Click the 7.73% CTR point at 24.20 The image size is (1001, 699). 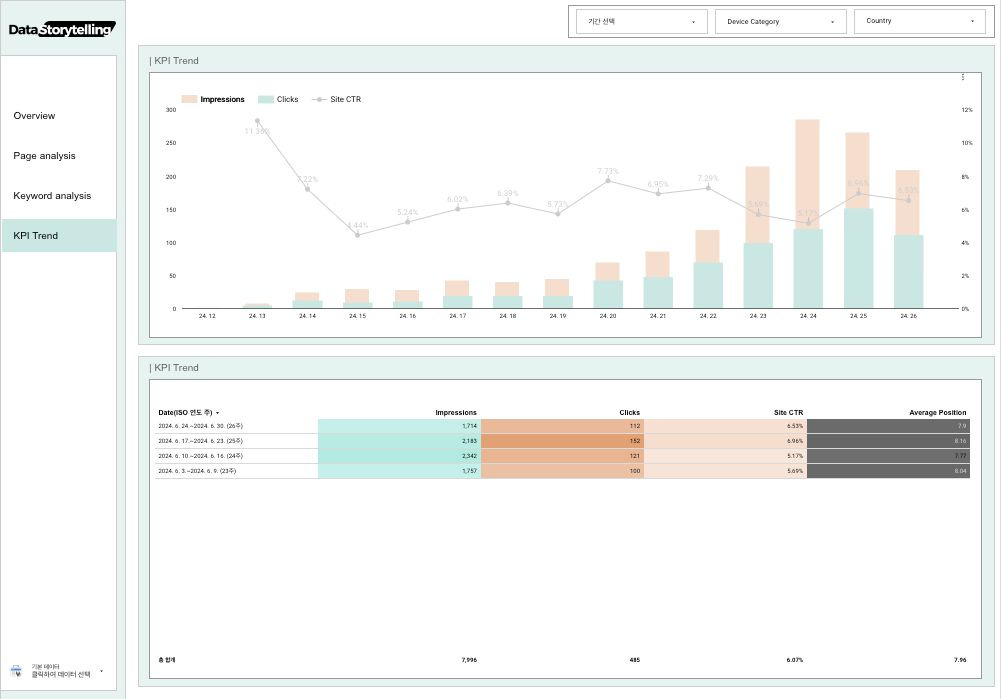click(608, 181)
